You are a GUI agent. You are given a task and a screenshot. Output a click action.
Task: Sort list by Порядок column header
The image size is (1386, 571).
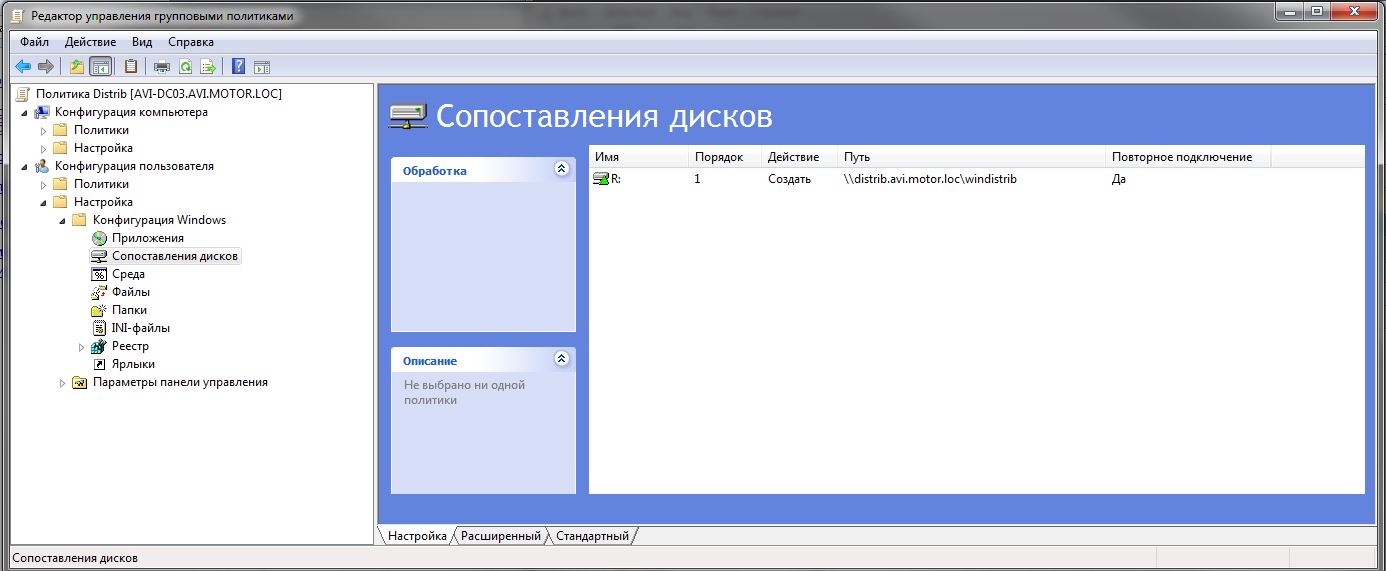724,157
